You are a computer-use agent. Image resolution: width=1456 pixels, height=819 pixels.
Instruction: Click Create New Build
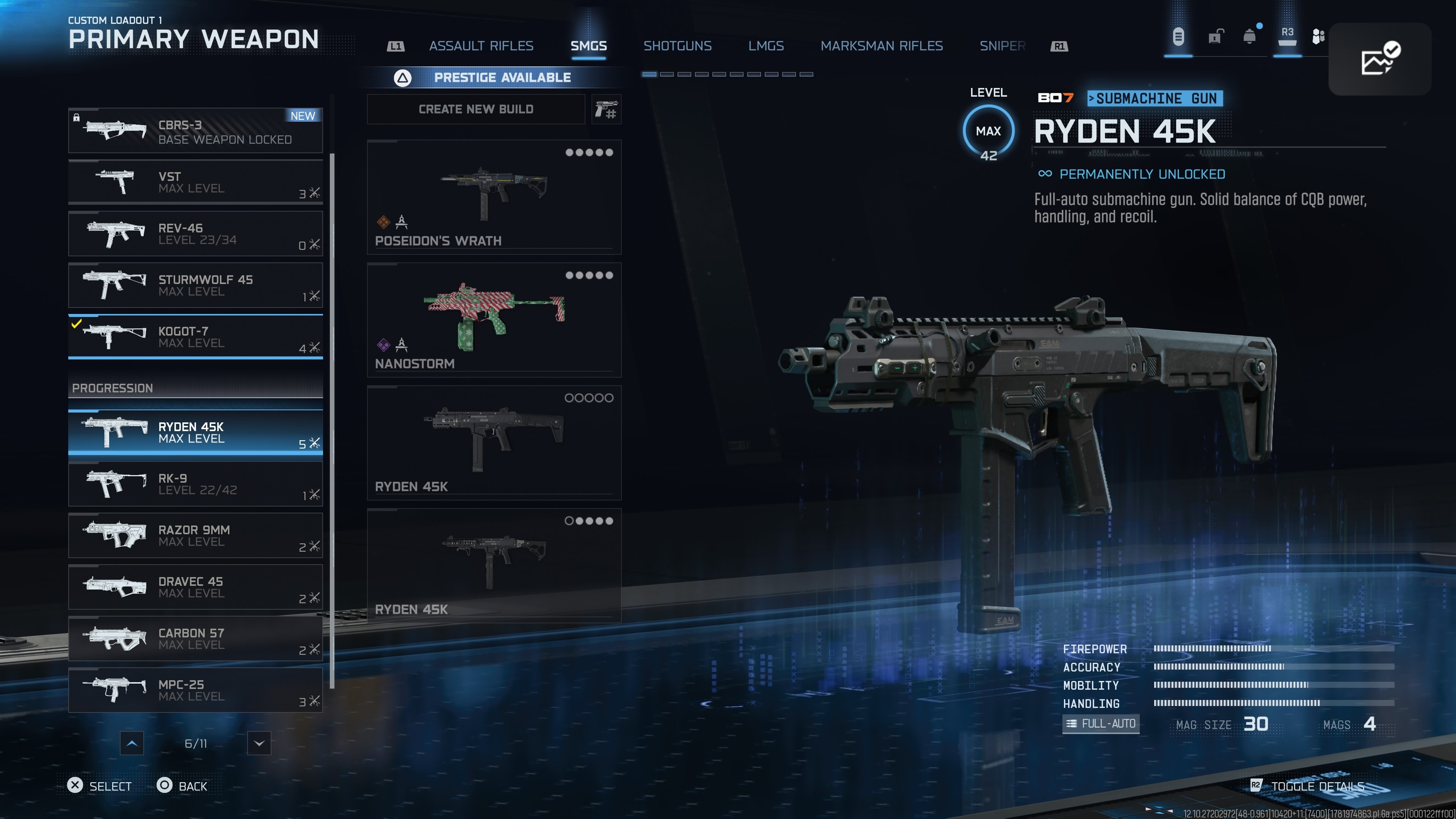click(x=476, y=109)
